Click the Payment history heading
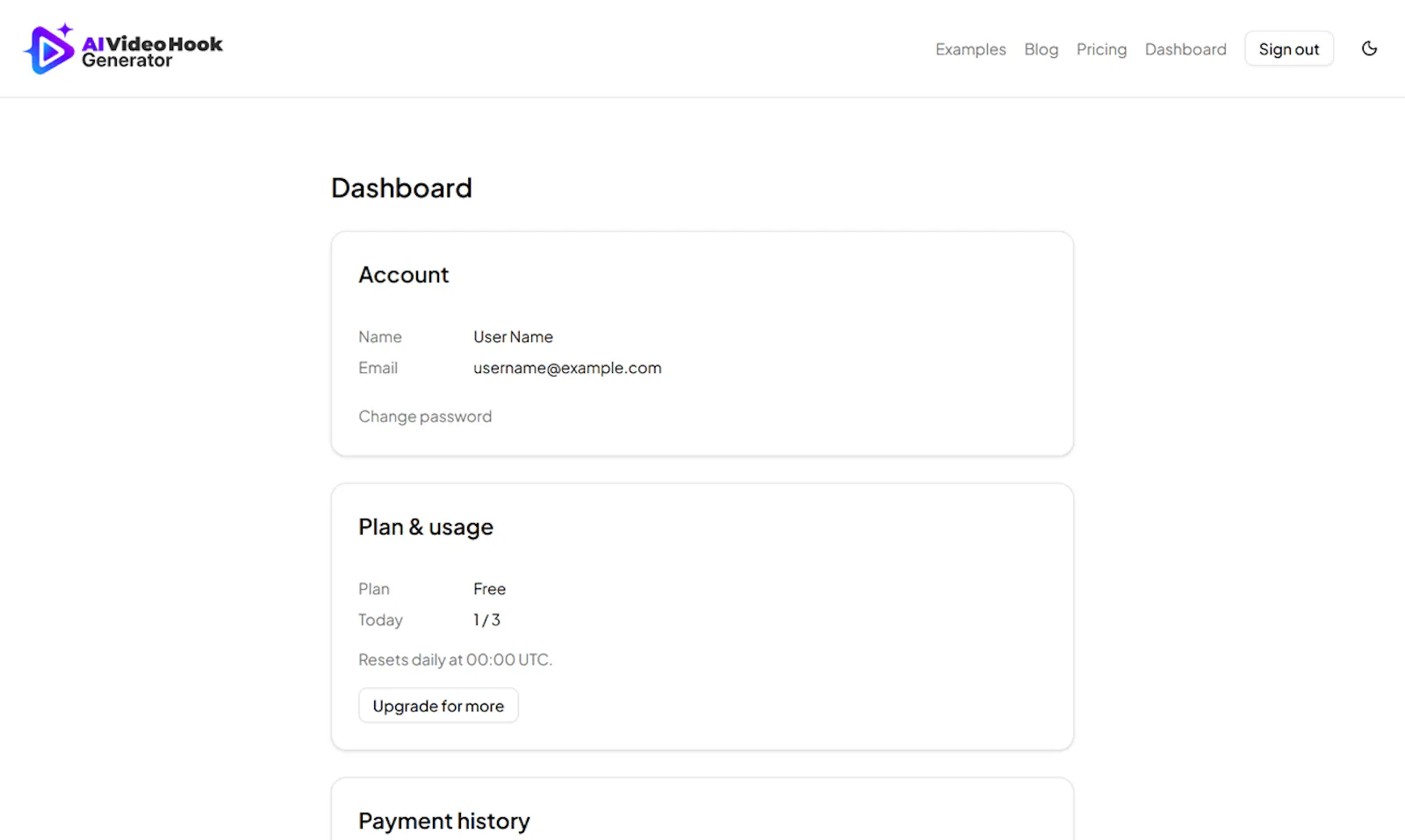 point(443,821)
